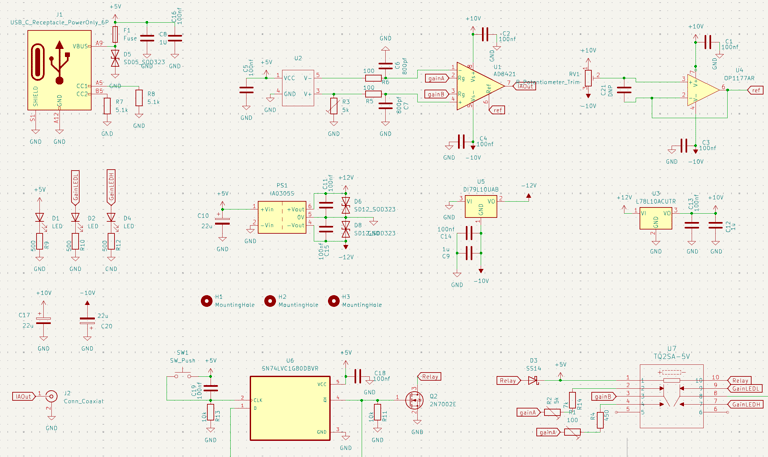Viewport: 768px width, 457px height.
Task: Click the gainA label at U1 input
Action: tap(437, 78)
